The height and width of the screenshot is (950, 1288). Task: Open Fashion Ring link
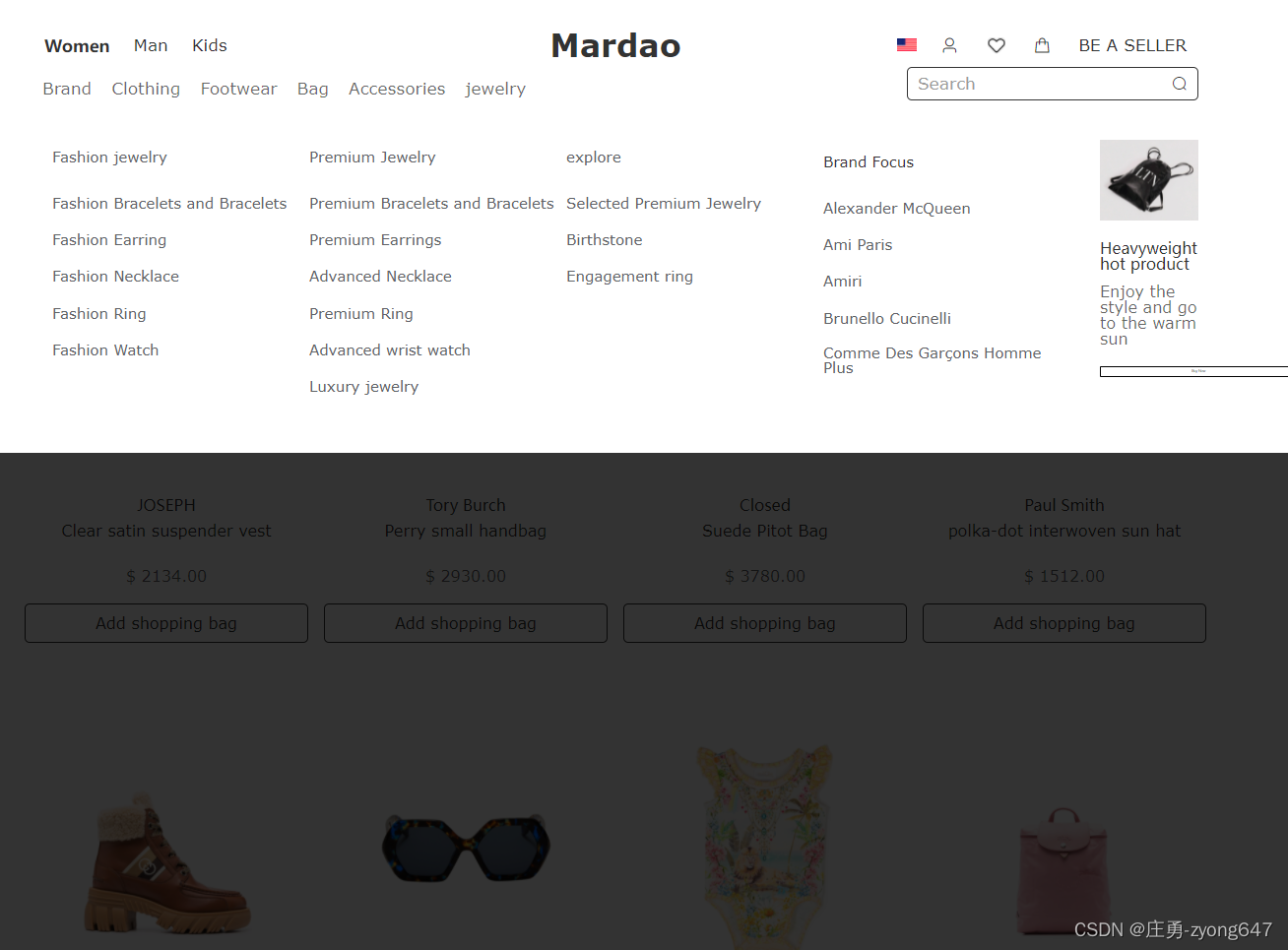coord(99,314)
